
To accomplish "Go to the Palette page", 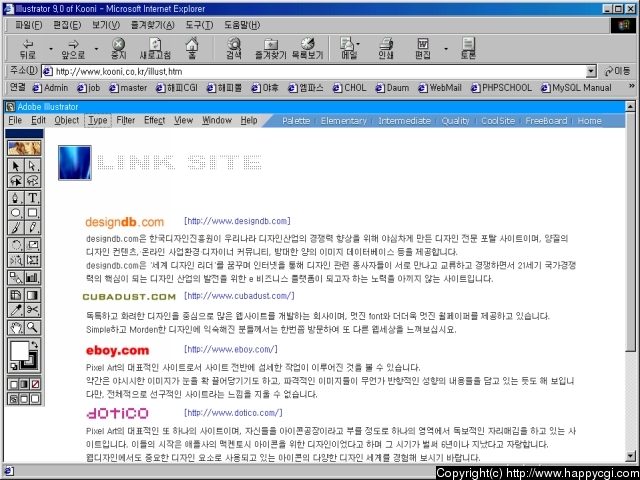I will pos(296,121).
